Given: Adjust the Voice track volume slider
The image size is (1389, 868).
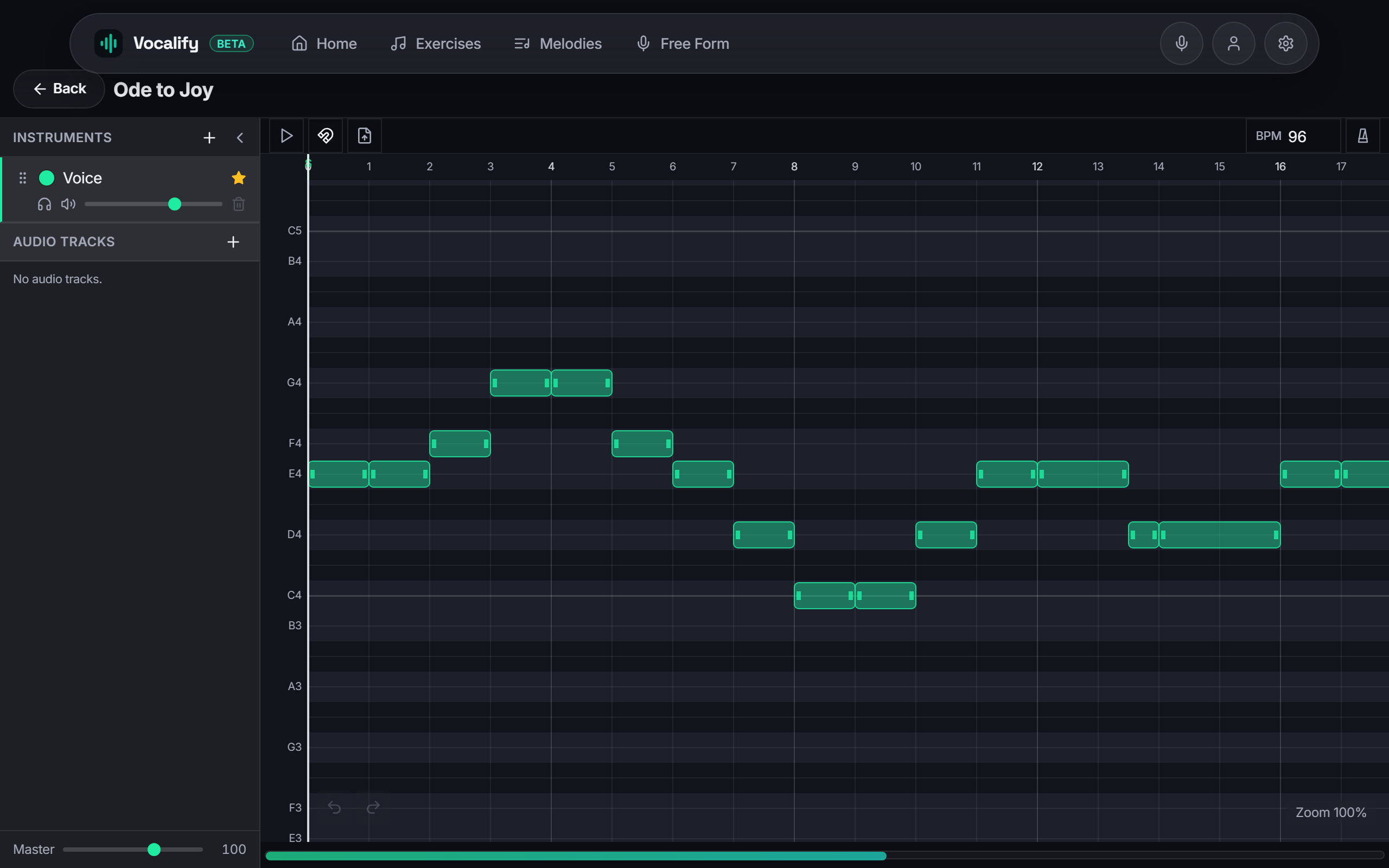Looking at the screenshot, I should click(x=153, y=204).
